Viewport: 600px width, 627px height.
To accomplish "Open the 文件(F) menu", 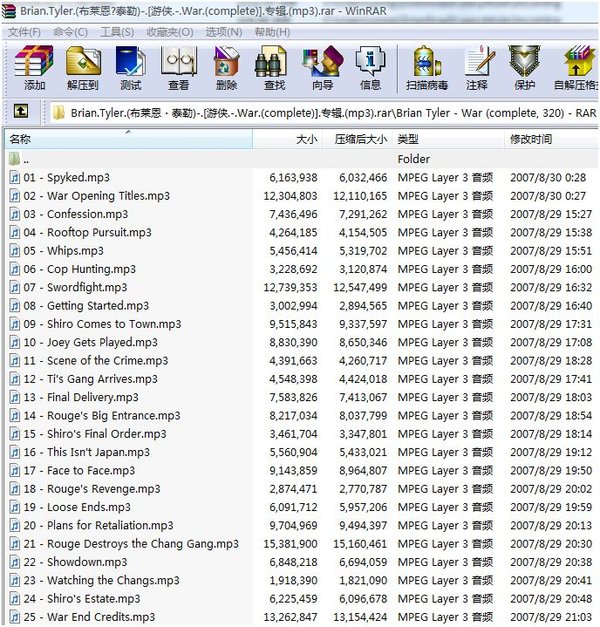I will tap(24, 32).
